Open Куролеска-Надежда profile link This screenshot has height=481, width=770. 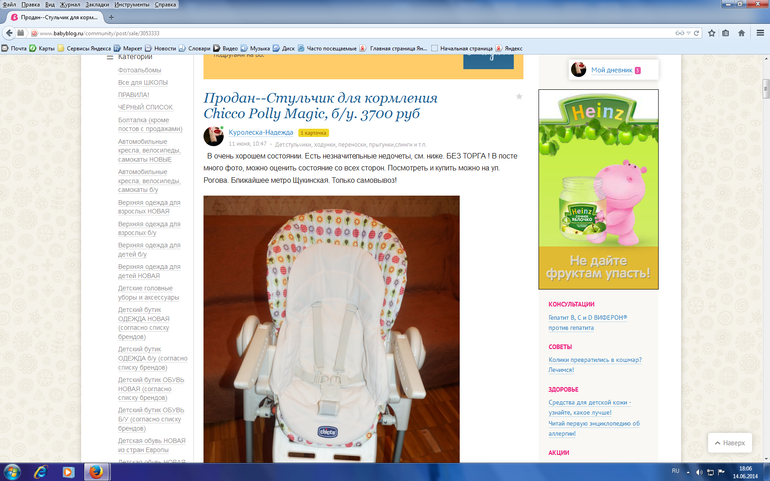[261, 132]
